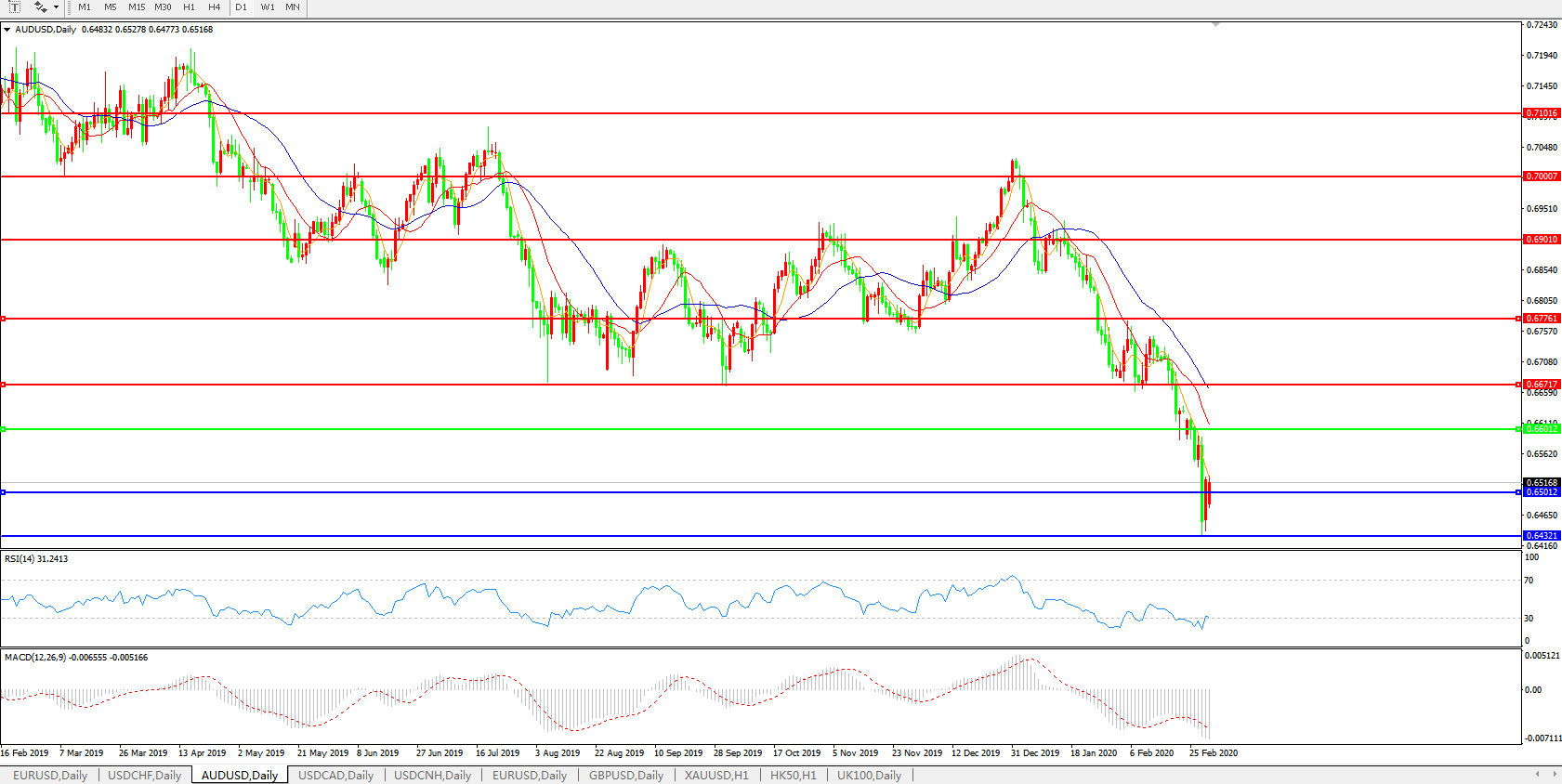The image size is (1562, 784).
Task: Switch to the MN monthly timeframe
Action: click(293, 7)
